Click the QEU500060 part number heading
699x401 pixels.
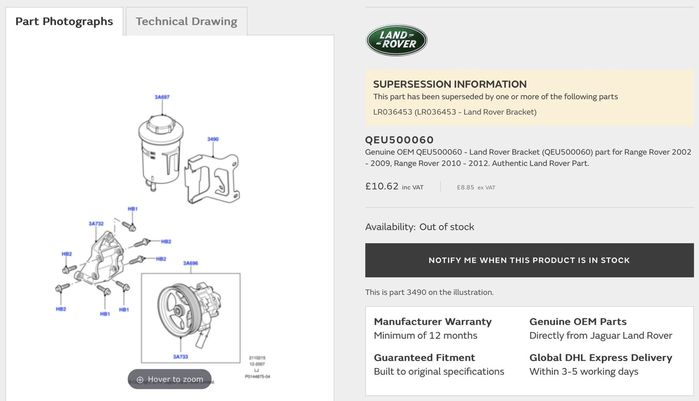coord(399,140)
